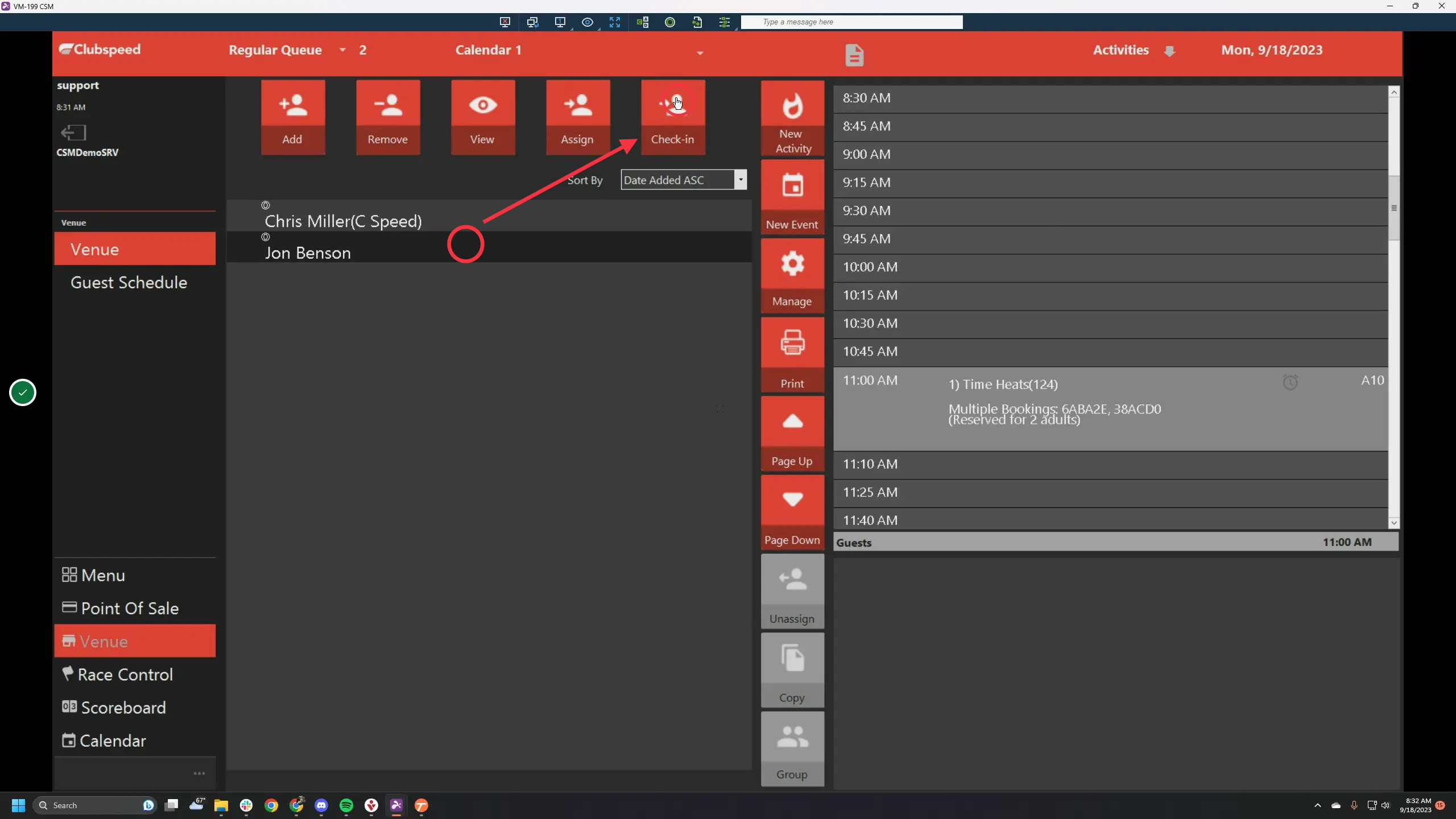Image resolution: width=1456 pixels, height=819 pixels.
Task: Click the file transfer toolbar icon
Action: click(x=697, y=22)
